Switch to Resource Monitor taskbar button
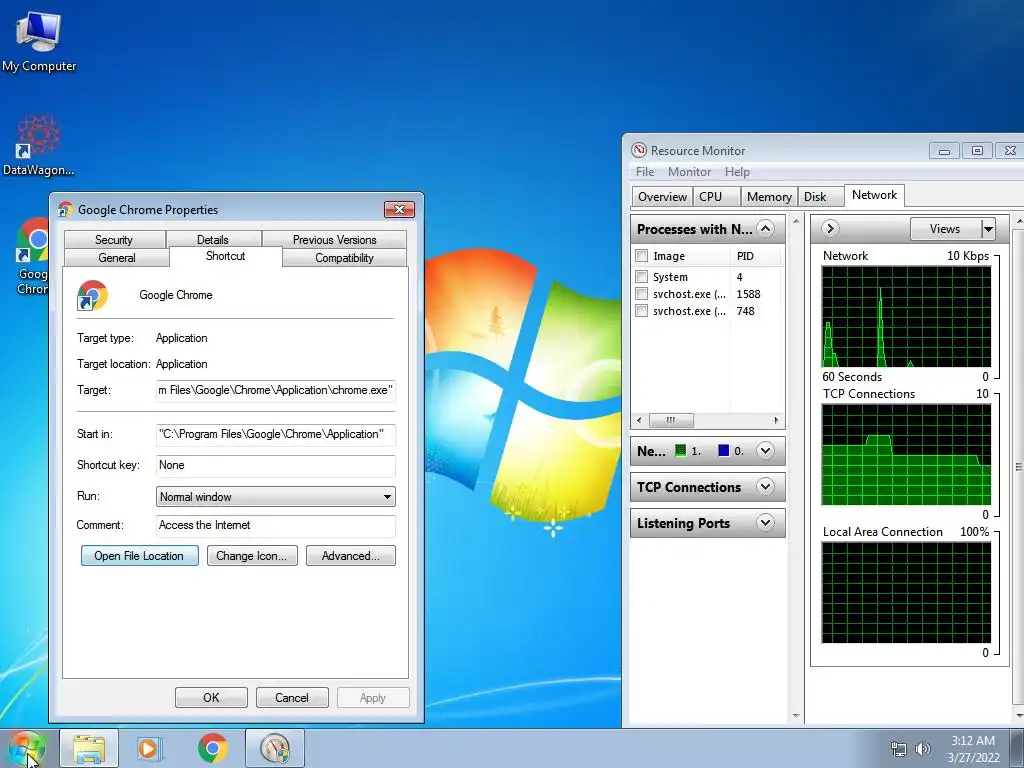The width and height of the screenshot is (1024, 768). pos(275,748)
